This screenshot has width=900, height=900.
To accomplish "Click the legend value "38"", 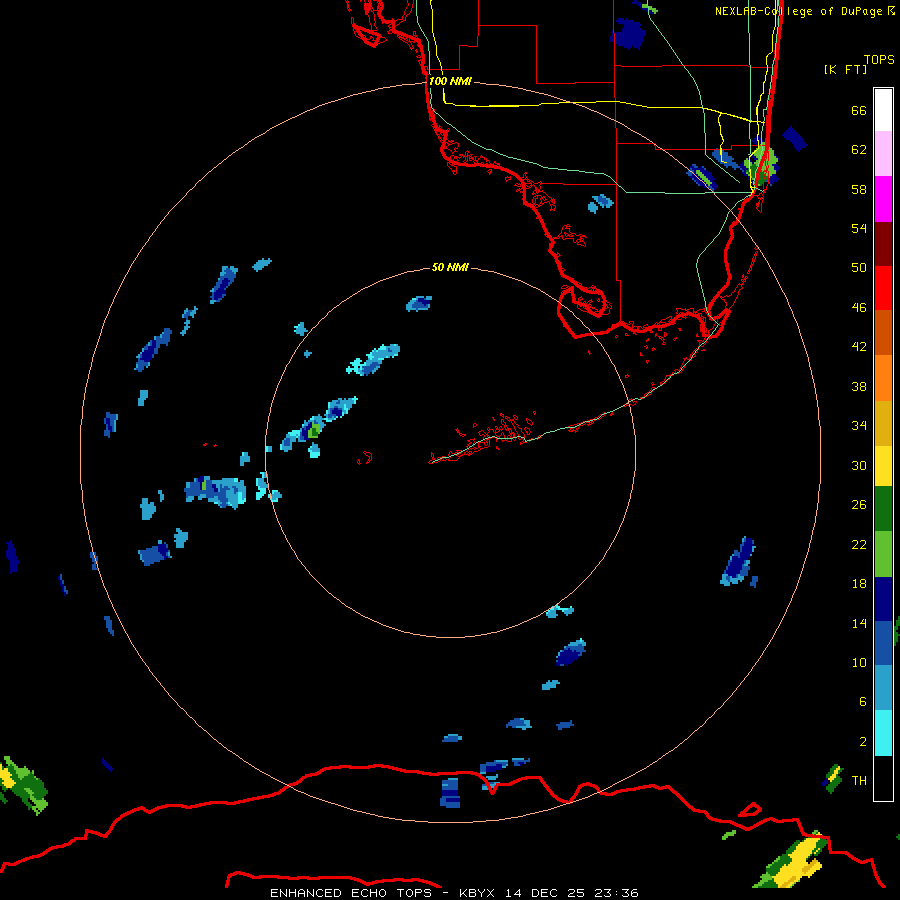I will click(859, 387).
